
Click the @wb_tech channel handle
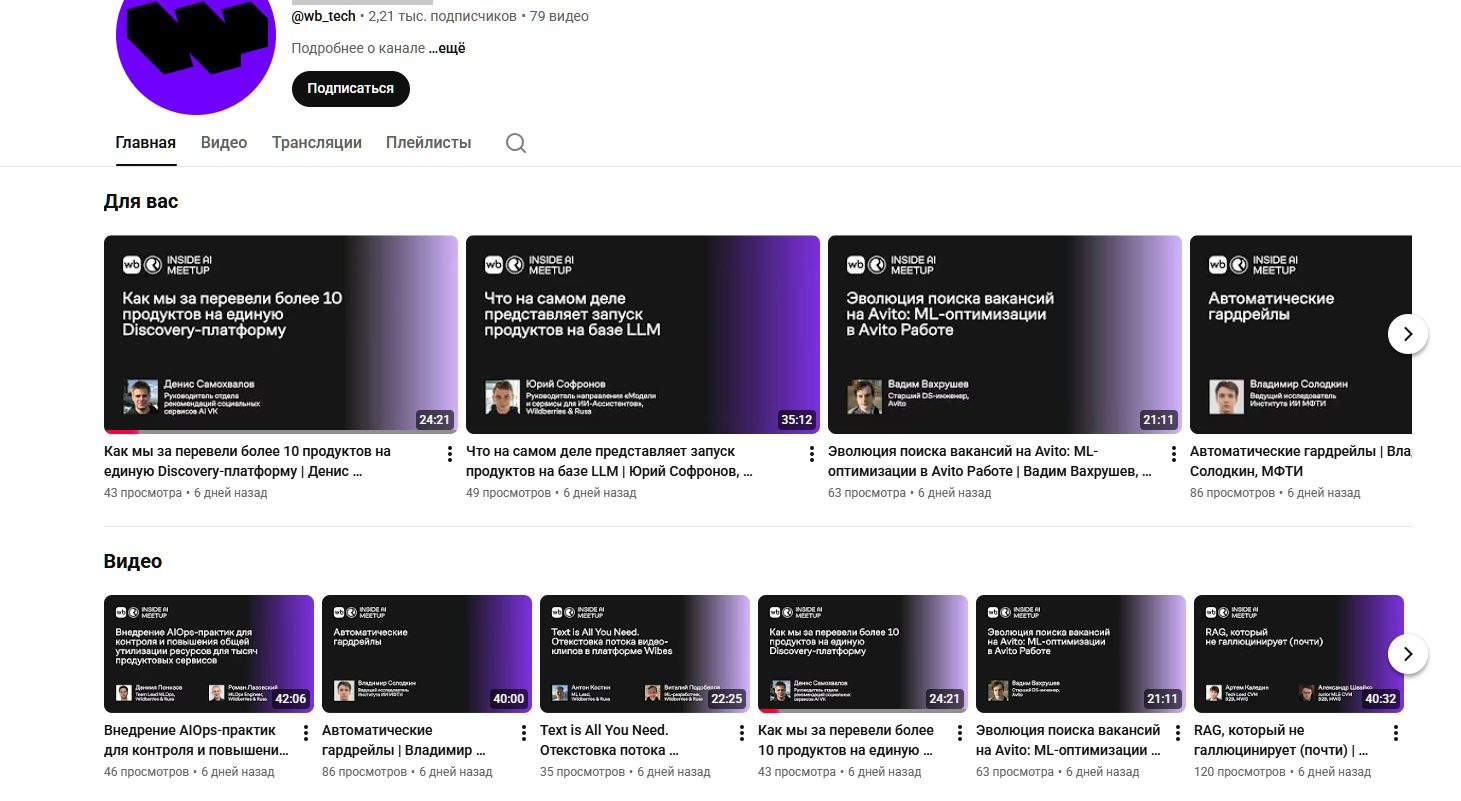point(323,16)
